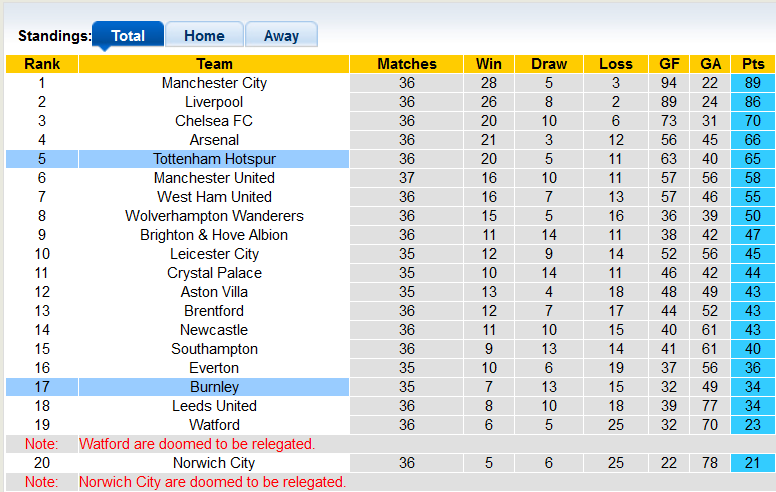Select the Away standings tab
Screen dimensions: 776x492
(281, 35)
